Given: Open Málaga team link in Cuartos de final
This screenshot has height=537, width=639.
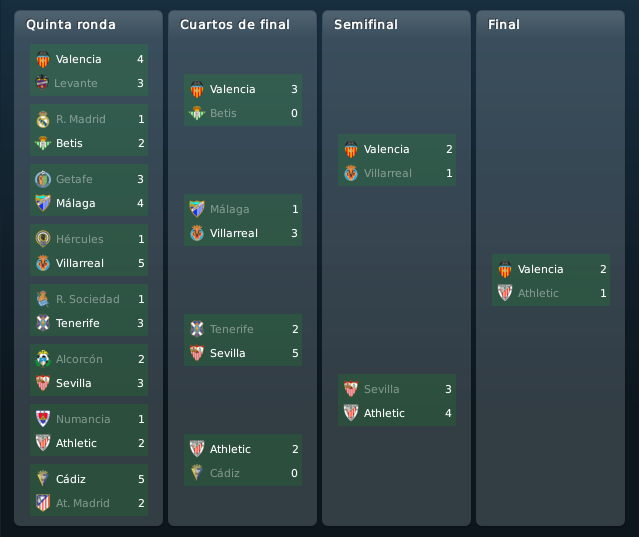Looking at the screenshot, I should tap(229, 209).
